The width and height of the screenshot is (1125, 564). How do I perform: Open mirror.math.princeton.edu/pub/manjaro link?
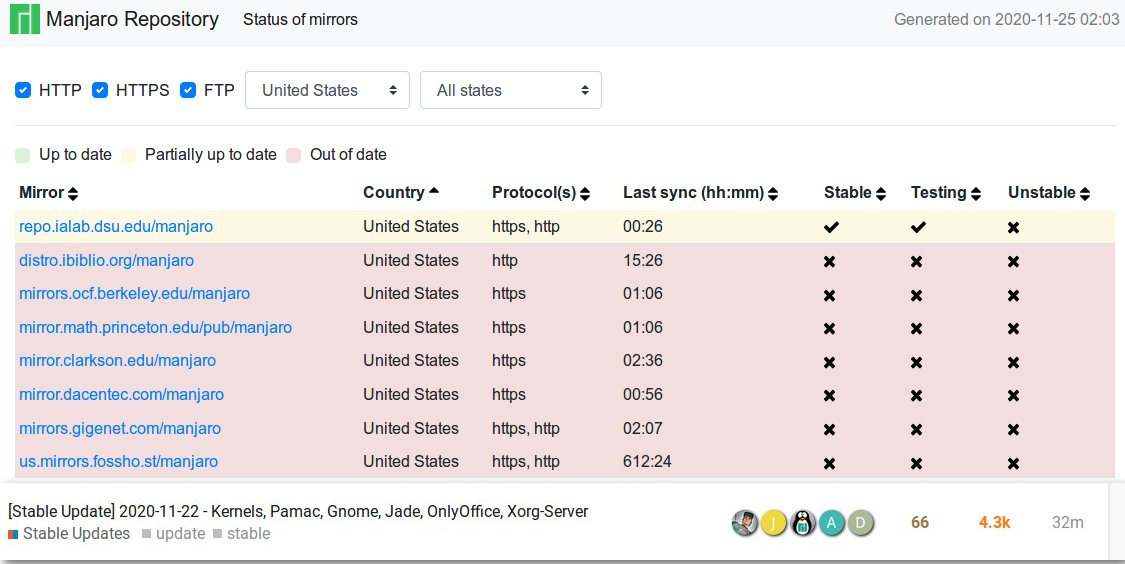click(155, 327)
